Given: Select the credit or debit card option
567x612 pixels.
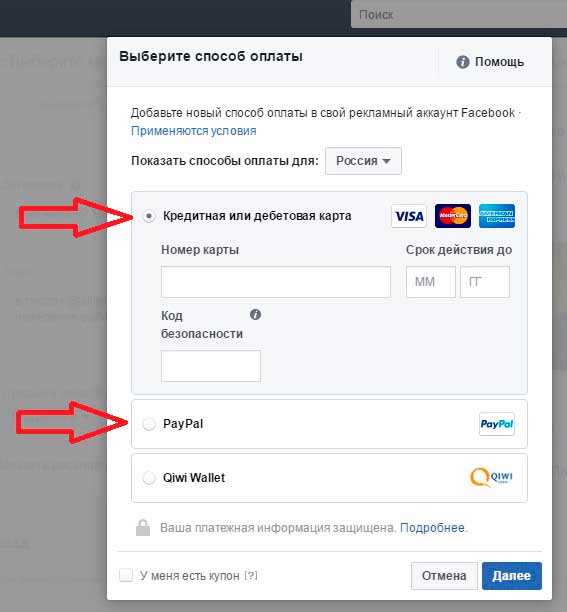Looking at the screenshot, I should (149, 216).
